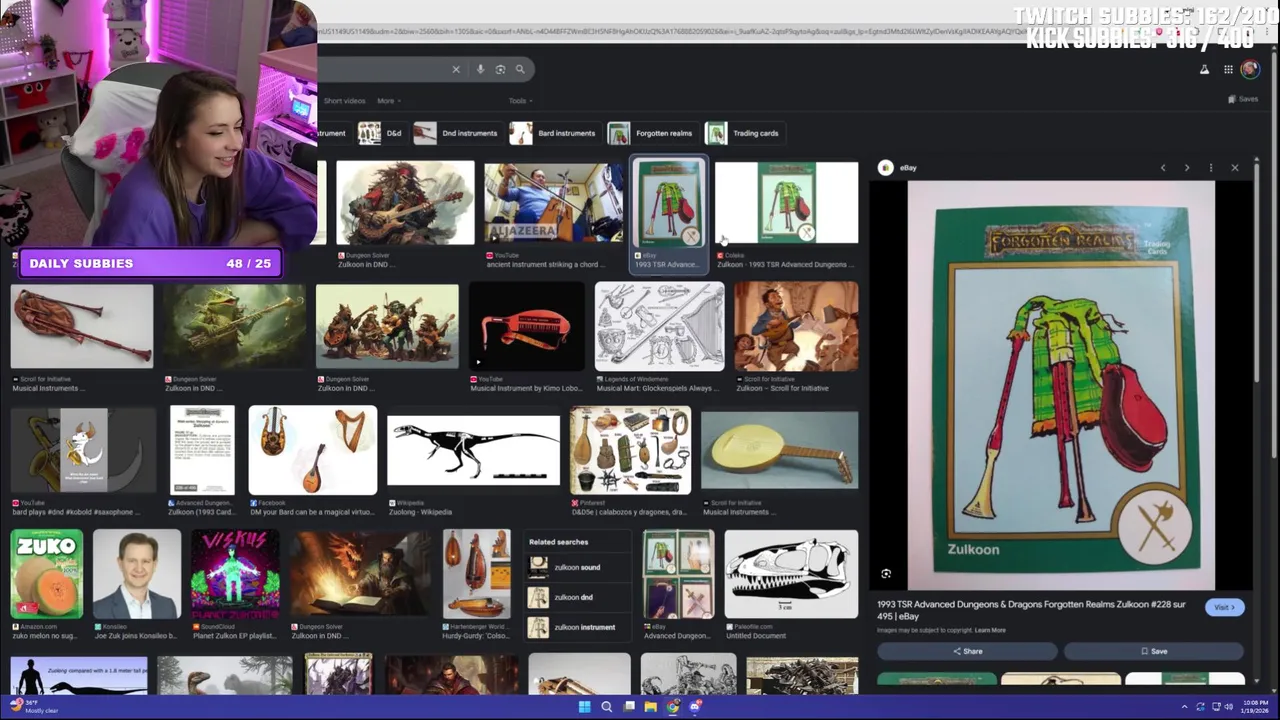
Task: Click the magnifying glass search icon
Action: (520, 69)
